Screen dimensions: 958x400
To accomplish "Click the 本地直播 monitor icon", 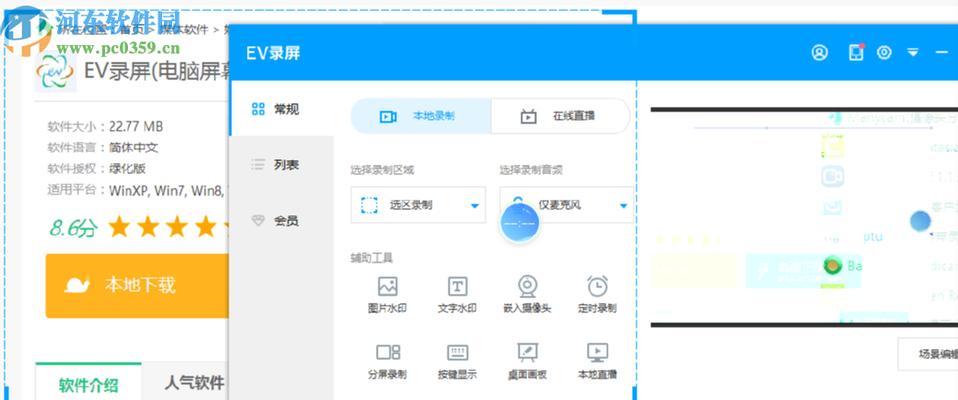I will (598, 352).
